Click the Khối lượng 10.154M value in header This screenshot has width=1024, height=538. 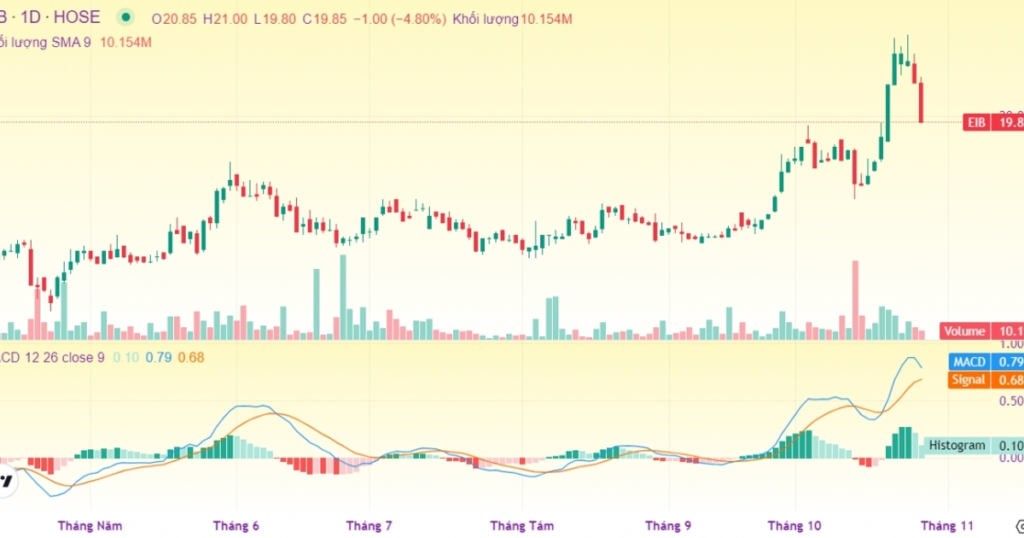point(511,19)
